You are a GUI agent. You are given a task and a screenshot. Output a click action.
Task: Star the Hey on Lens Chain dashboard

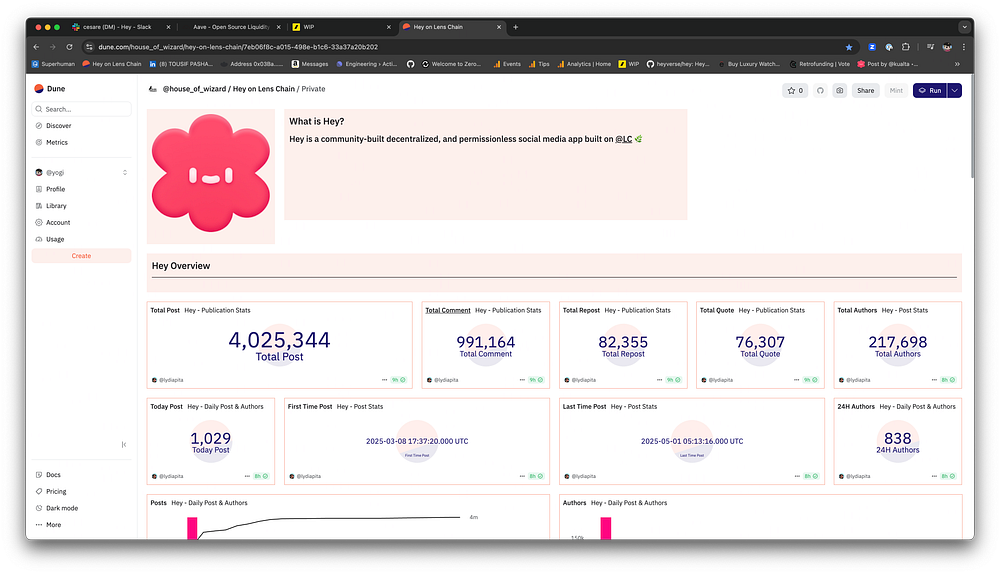[795, 91]
